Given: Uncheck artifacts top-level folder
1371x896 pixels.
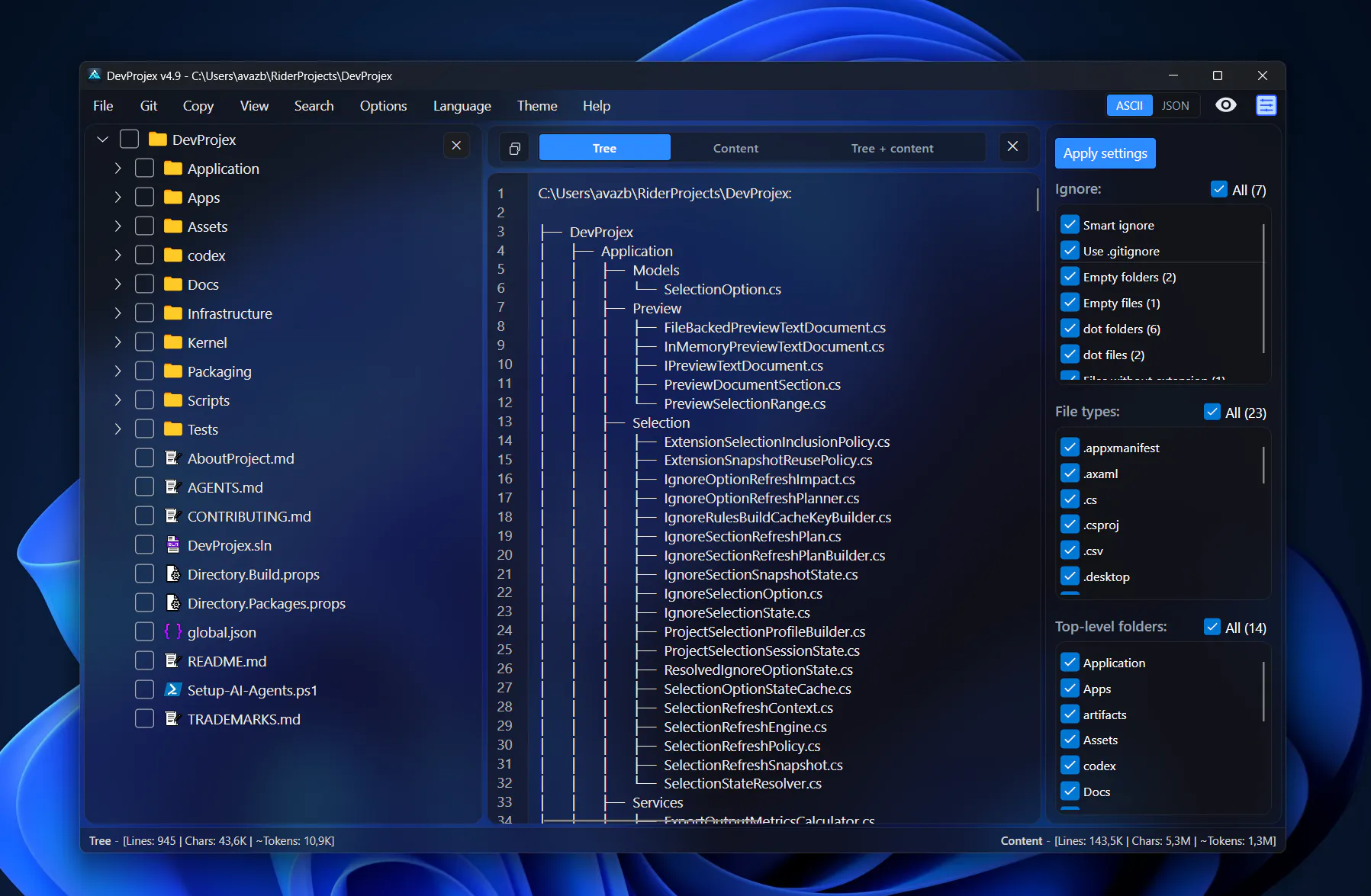Looking at the screenshot, I should (x=1070, y=714).
